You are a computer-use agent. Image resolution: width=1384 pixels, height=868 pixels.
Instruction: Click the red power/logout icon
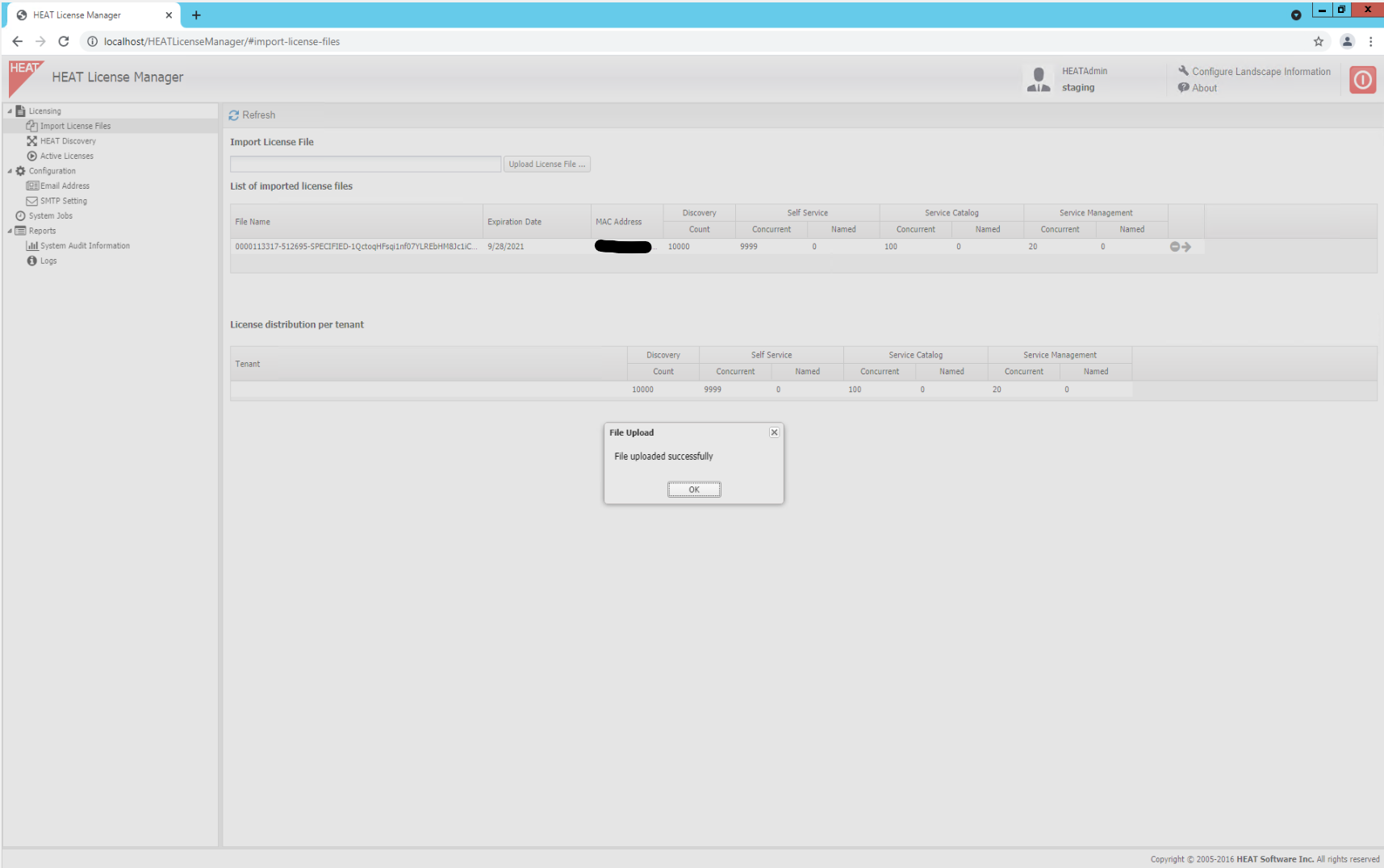pyautogui.click(x=1362, y=79)
